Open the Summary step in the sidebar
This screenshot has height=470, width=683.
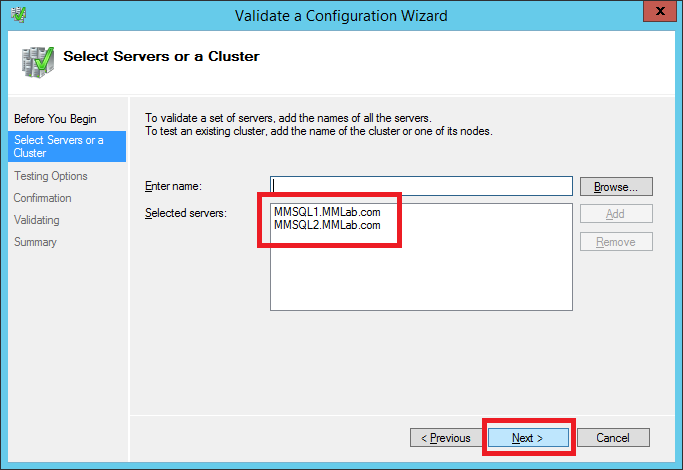pos(35,242)
